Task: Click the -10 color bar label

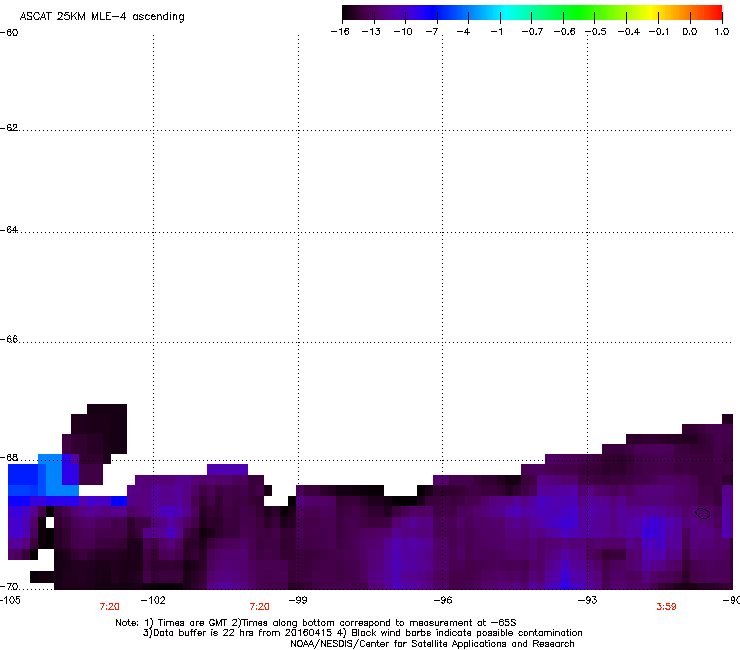Action: pyautogui.click(x=403, y=32)
